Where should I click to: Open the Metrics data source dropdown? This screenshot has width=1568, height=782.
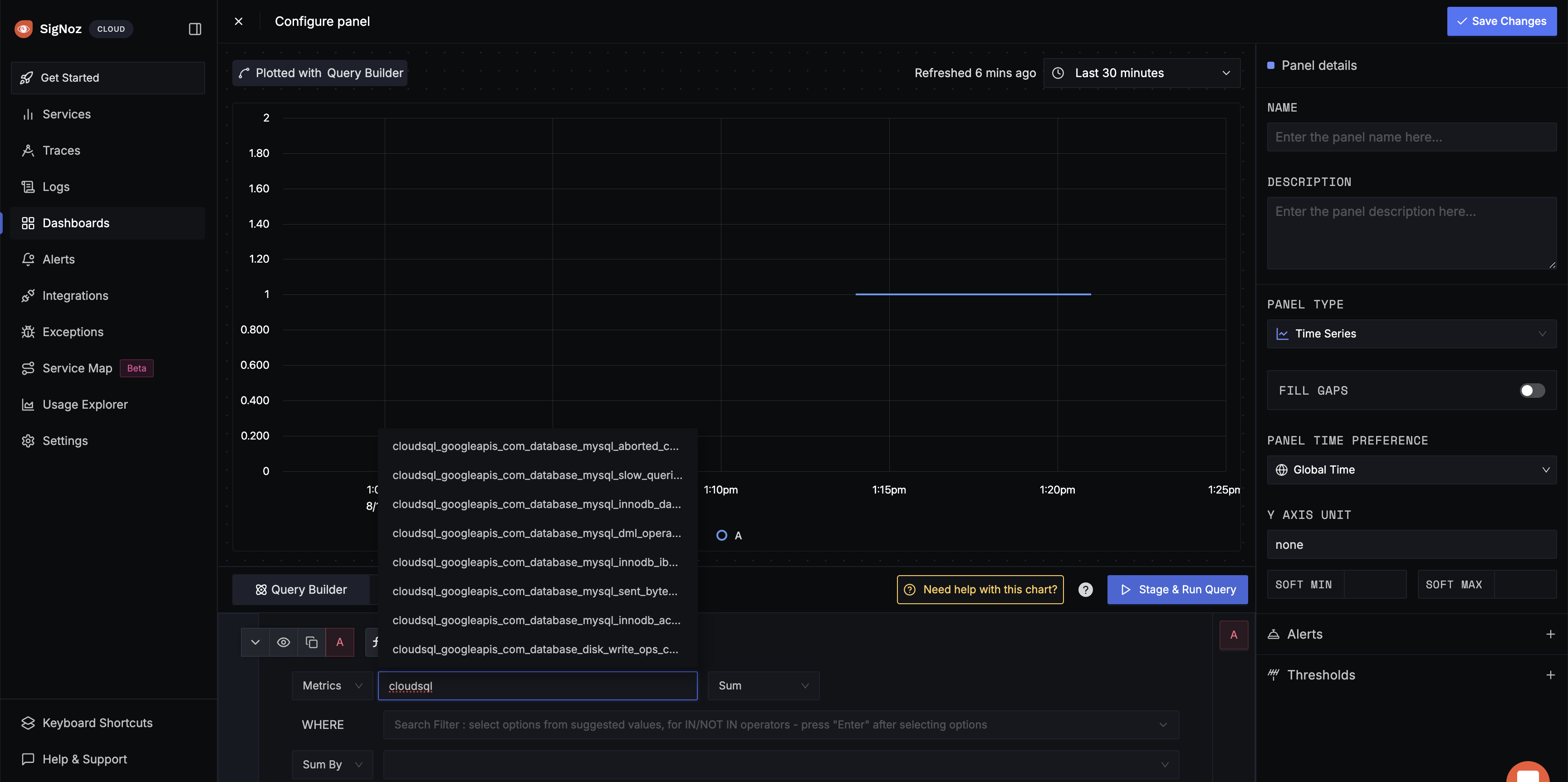click(332, 686)
